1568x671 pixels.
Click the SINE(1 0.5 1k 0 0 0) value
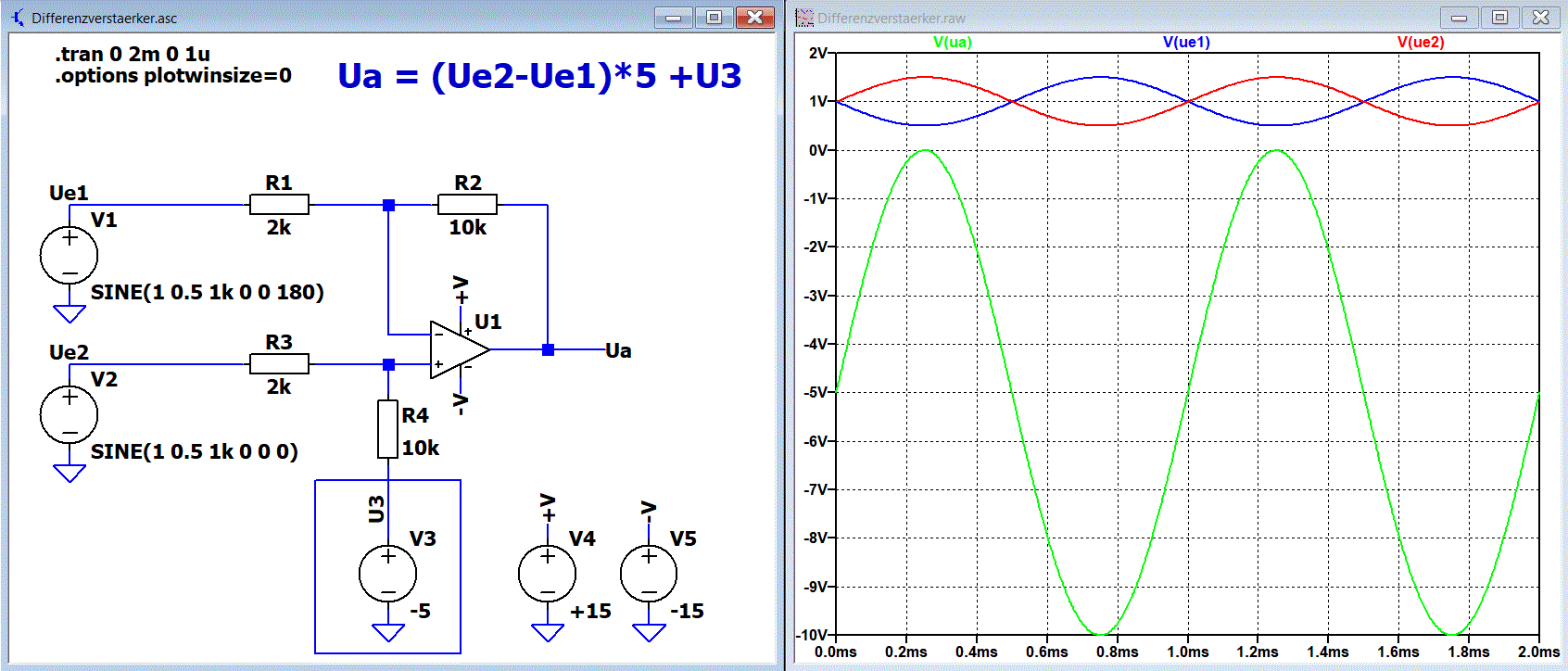[x=195, y=451]
